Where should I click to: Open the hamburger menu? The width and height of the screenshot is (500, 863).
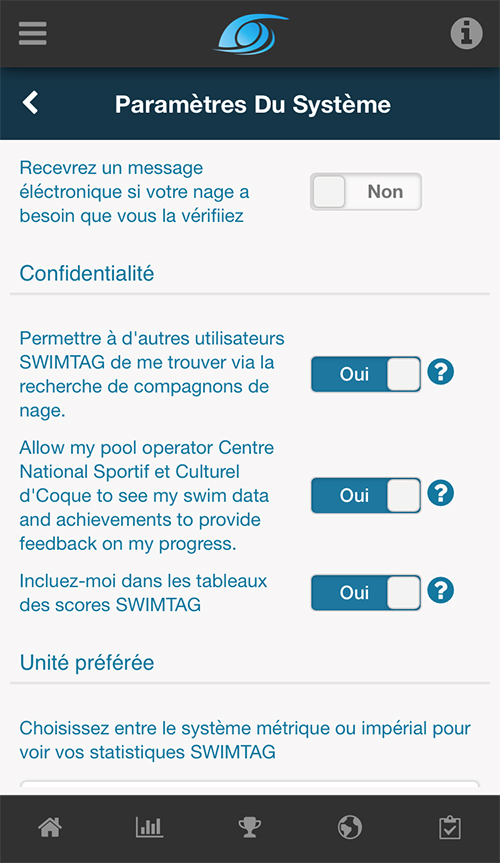click(x=32, y=34)
